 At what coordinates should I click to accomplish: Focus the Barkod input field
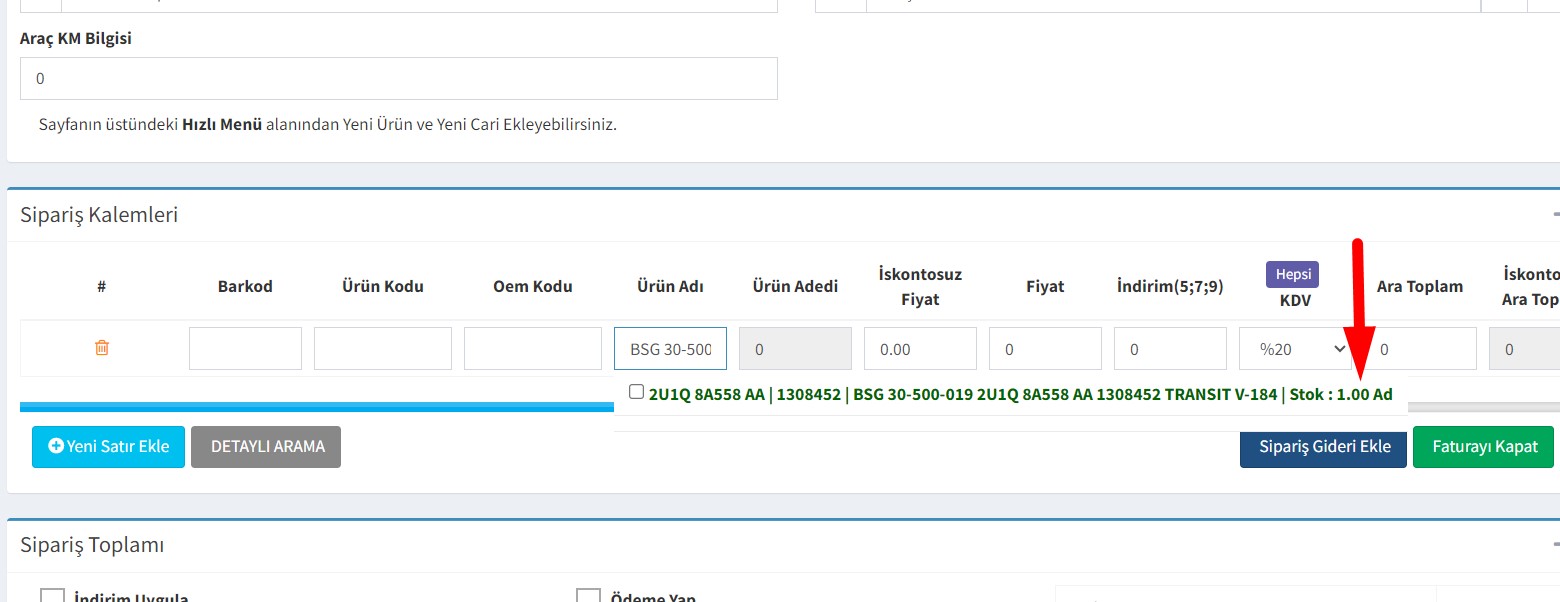[x=245, y=349]
